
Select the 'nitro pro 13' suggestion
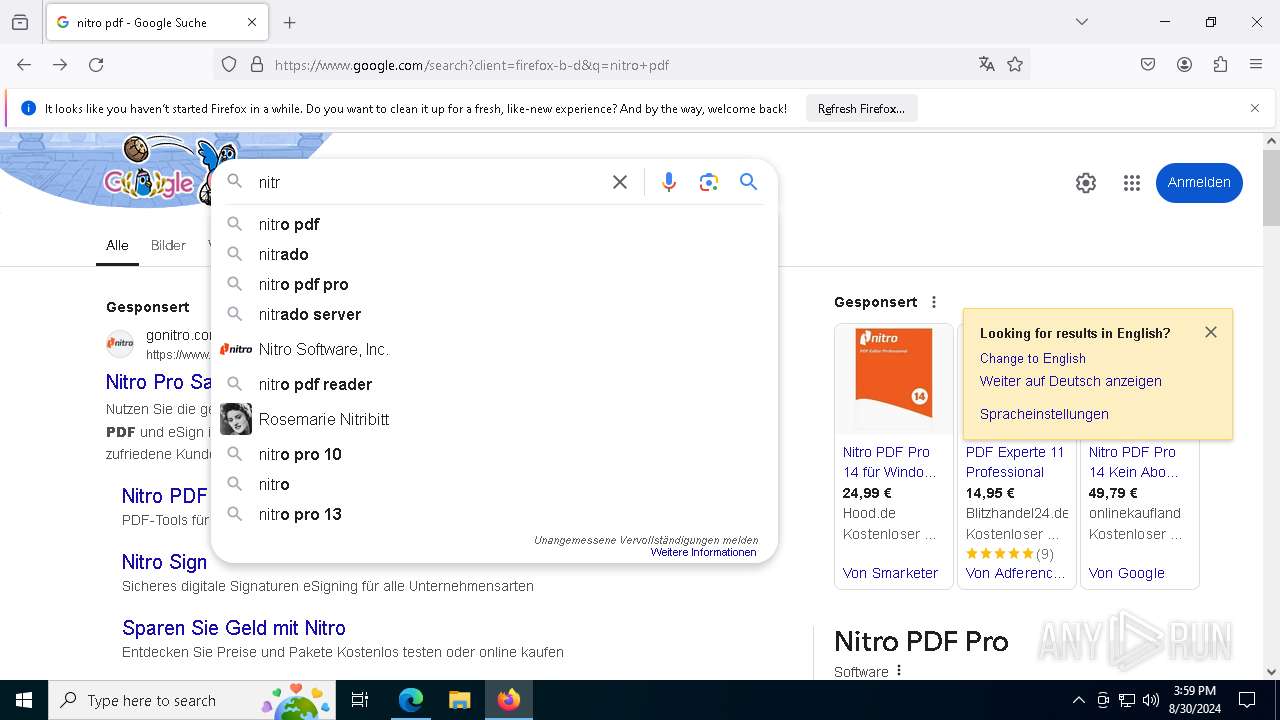click(494, 514)
